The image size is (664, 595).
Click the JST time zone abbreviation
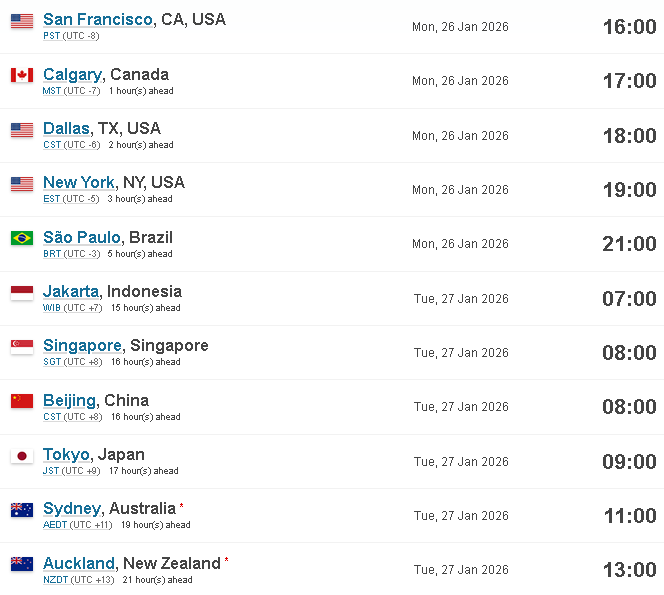click(51, 471)
